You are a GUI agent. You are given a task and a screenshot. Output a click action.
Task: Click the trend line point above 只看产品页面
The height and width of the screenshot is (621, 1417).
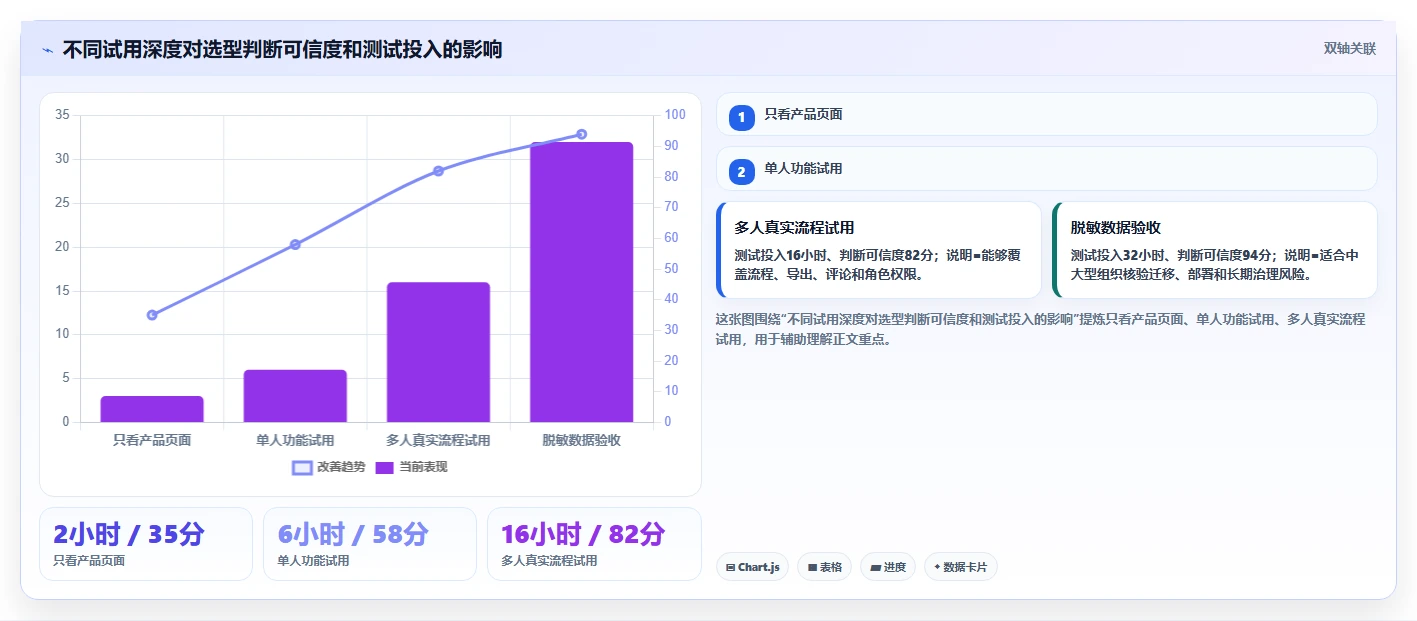[152, 315]
